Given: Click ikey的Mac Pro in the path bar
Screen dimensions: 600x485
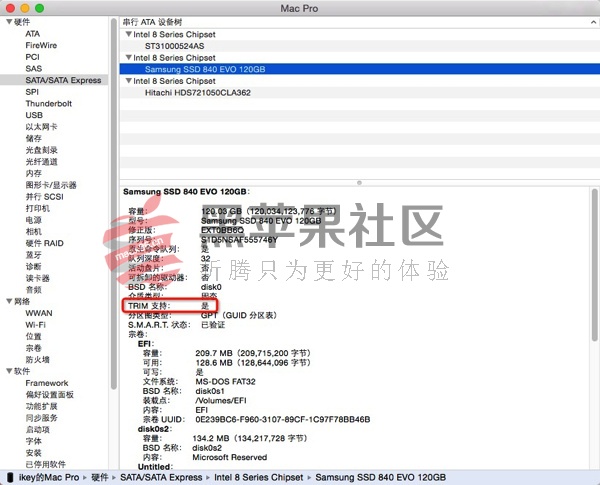Looking at the screenshot, I should pos(49,477).
